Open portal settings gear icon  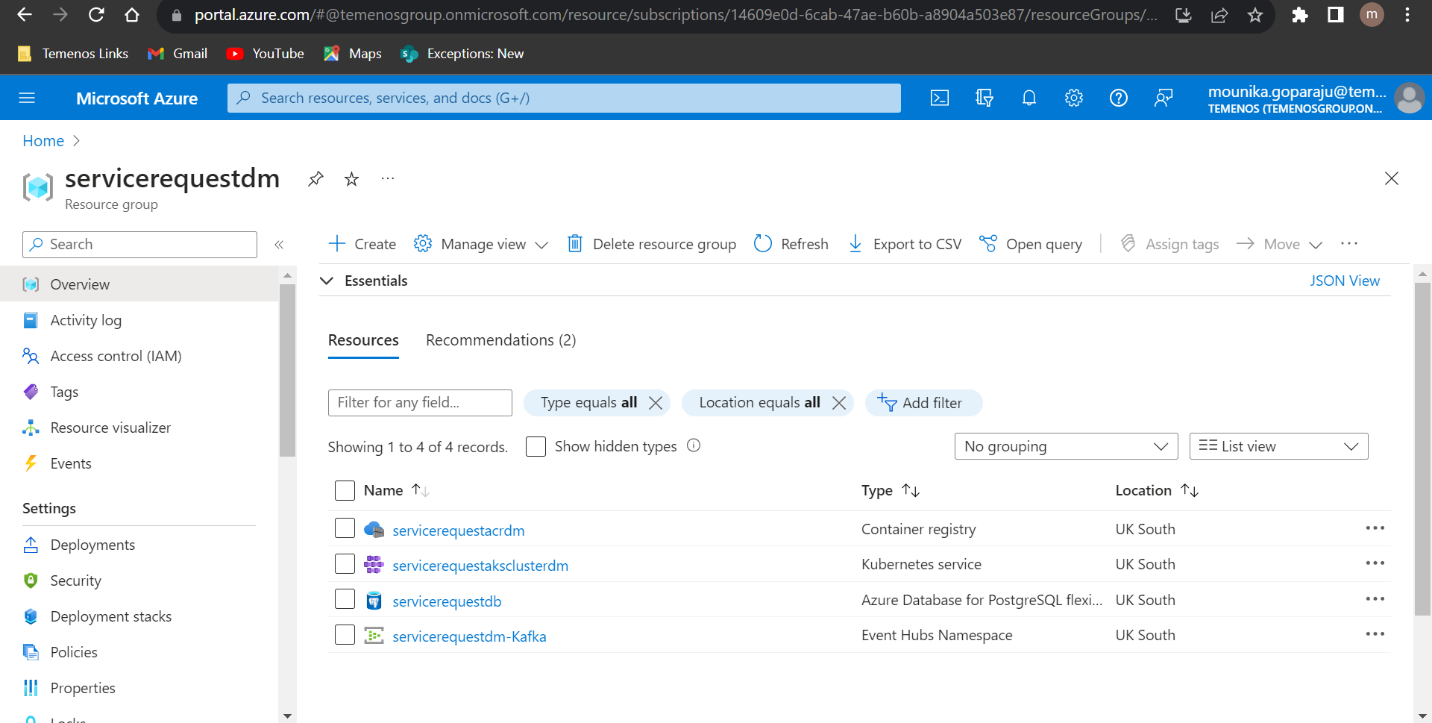coord(1074,98)
